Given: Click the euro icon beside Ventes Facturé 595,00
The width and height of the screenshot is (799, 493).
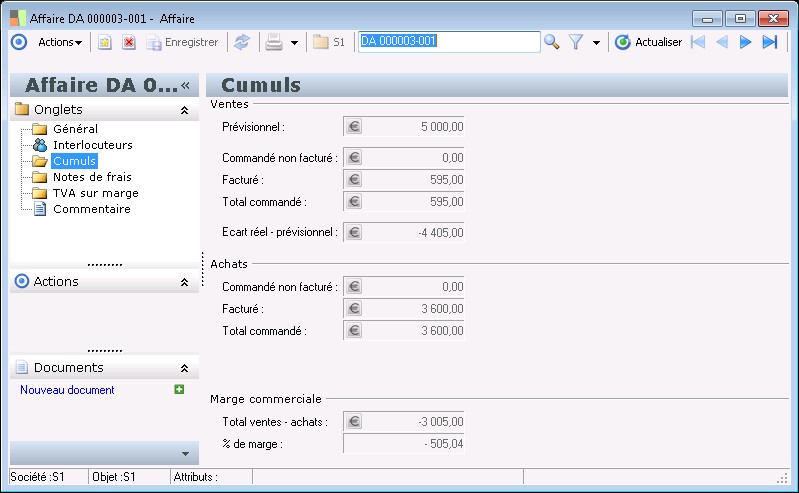Looking at the screenshot, I should point(354,179).
